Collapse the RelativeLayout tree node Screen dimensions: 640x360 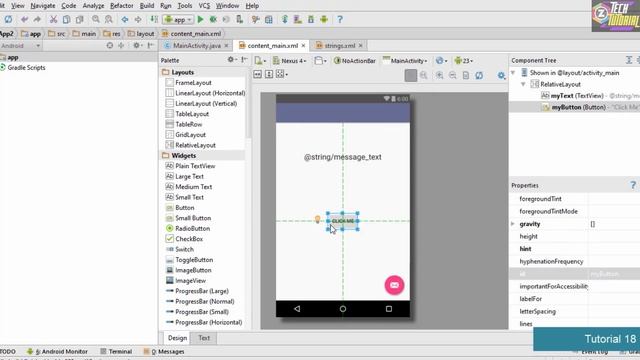[x=523, y=84]
